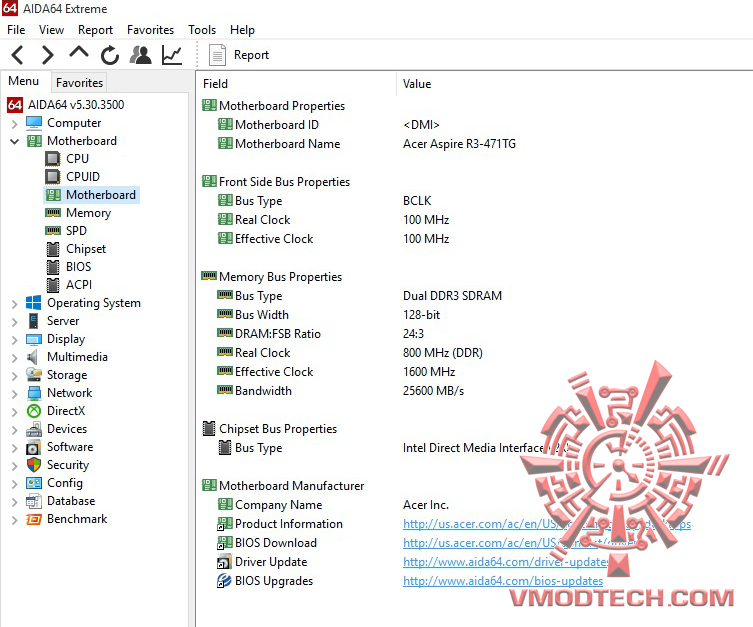Select the Chipset icon in tree
This screenshot has height=627, width=753.
(53, 249)
